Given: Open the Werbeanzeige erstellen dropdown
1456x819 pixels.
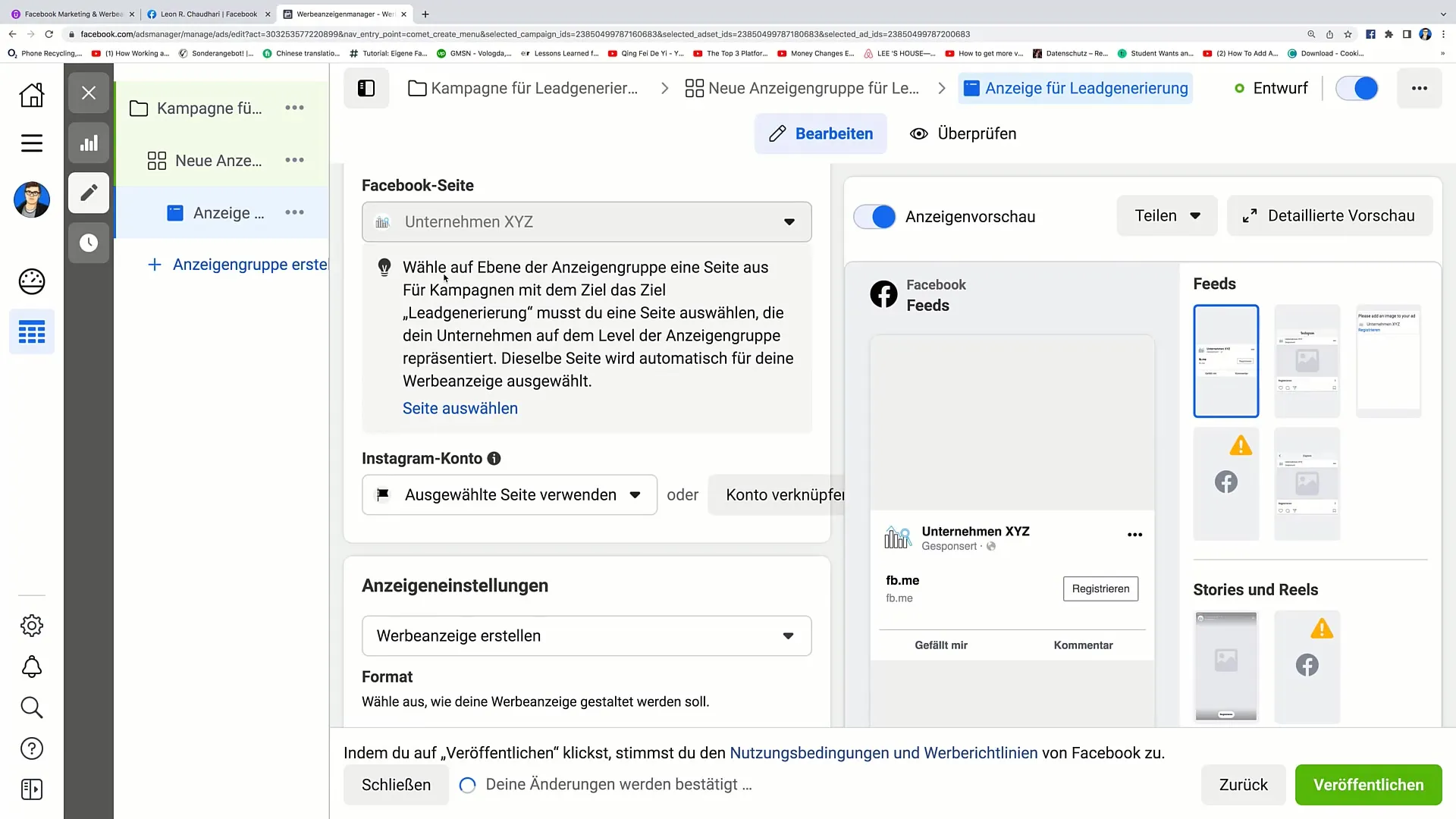Looking at the screenshot, I should (586, 635).
